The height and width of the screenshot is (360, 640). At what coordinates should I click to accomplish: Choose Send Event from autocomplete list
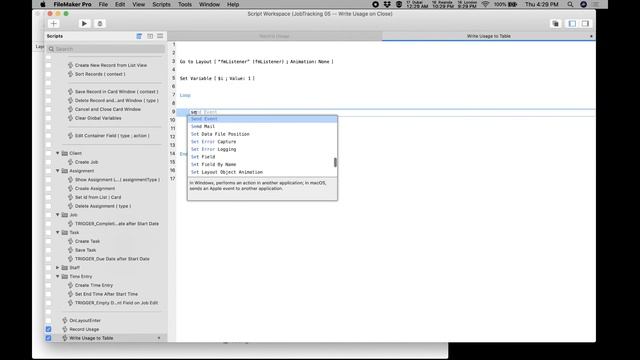[262, 119]
